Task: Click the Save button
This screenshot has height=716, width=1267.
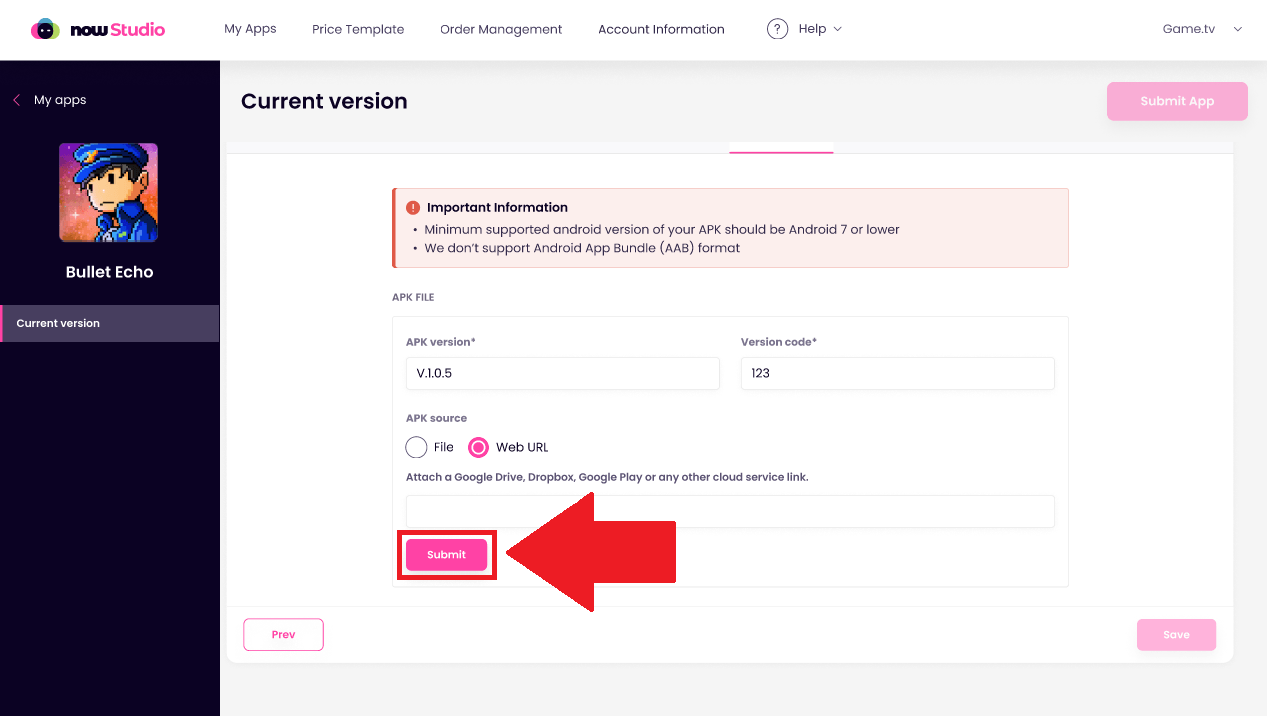Action: point(1176,635)
